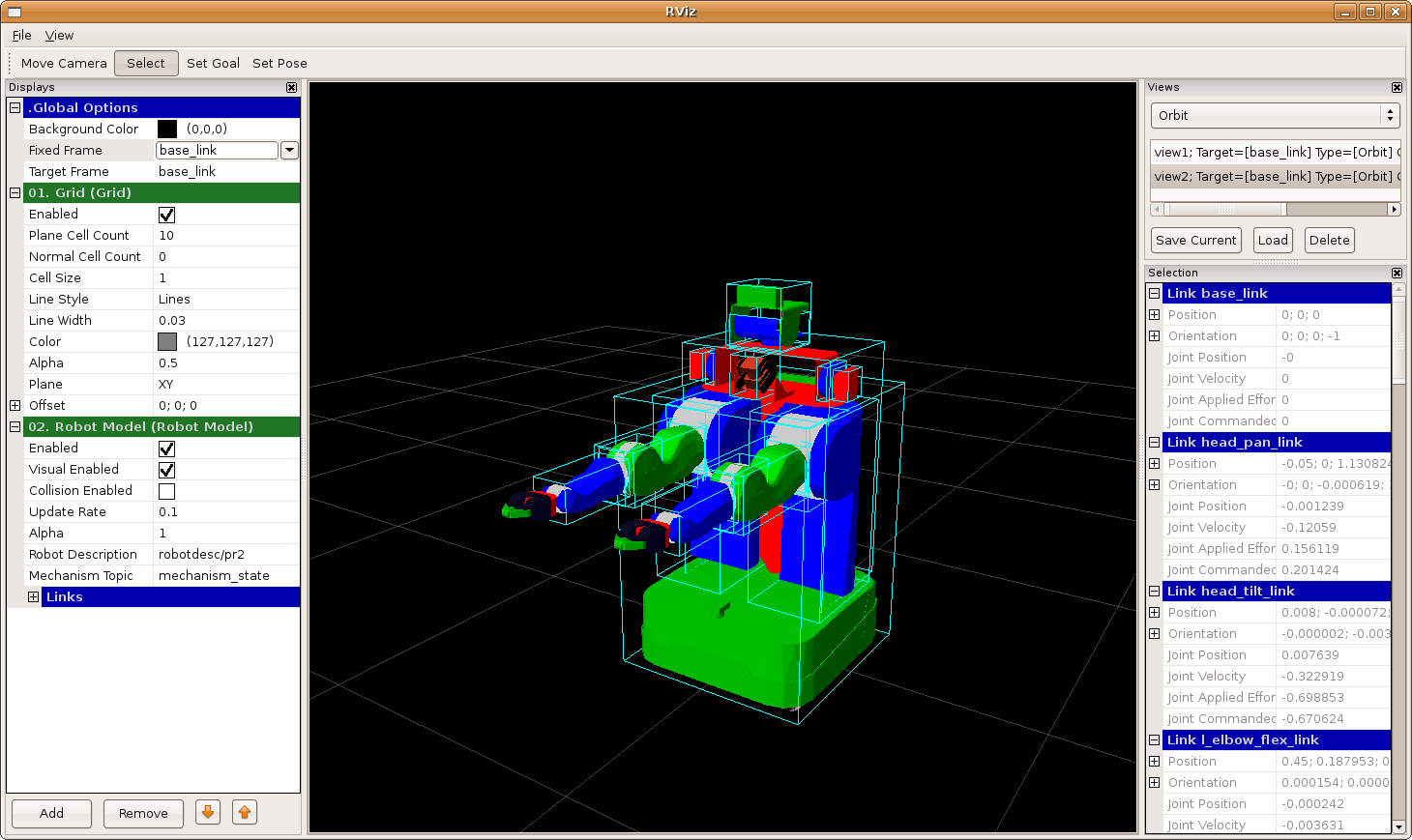Disable the Grid Enabled checkbox
1412x840 pixels.
coord(166,215)
